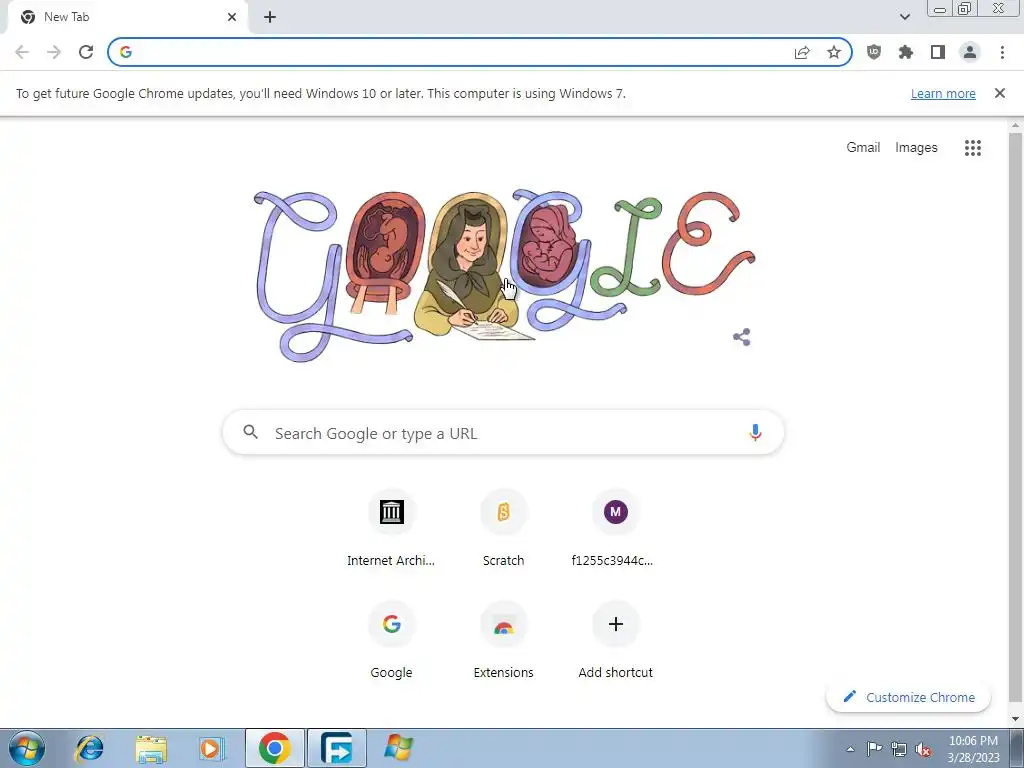Screen dimensions: 1024x768
Task: Open the Chrome profile avatar
Action: [970, 52]
